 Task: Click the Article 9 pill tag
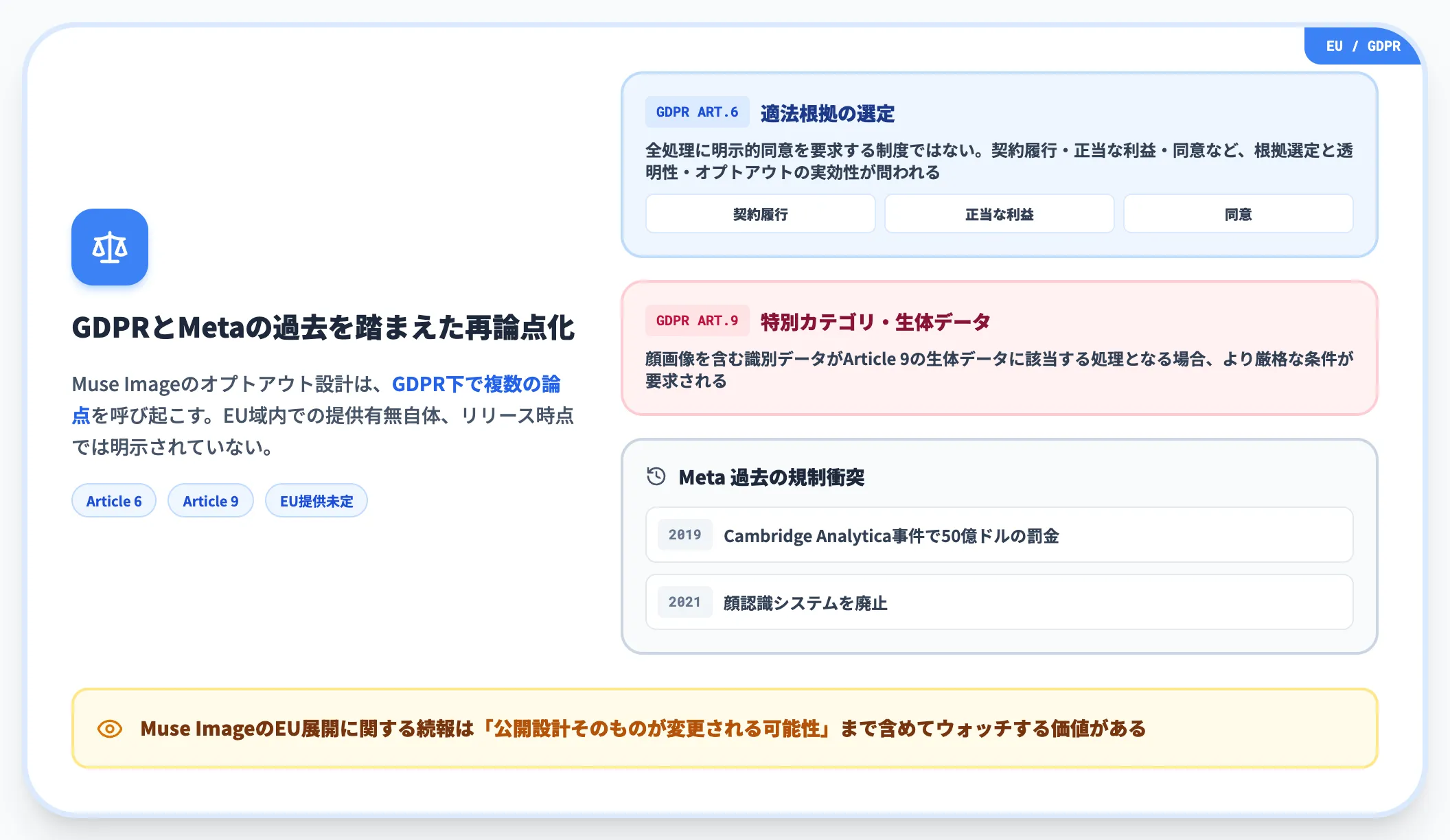(211, 501)
